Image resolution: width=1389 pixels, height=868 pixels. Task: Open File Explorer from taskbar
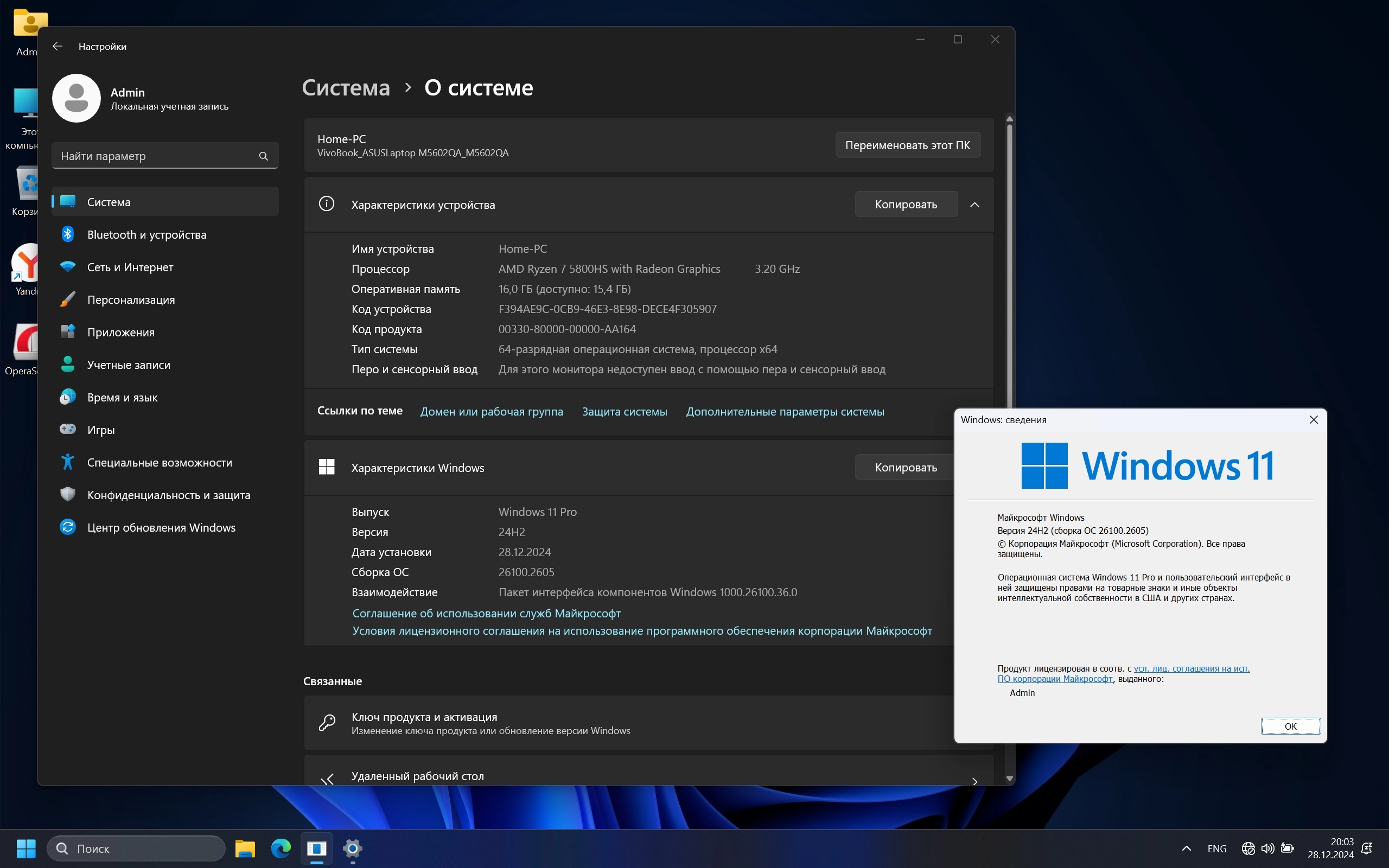[x=245, y=848]
